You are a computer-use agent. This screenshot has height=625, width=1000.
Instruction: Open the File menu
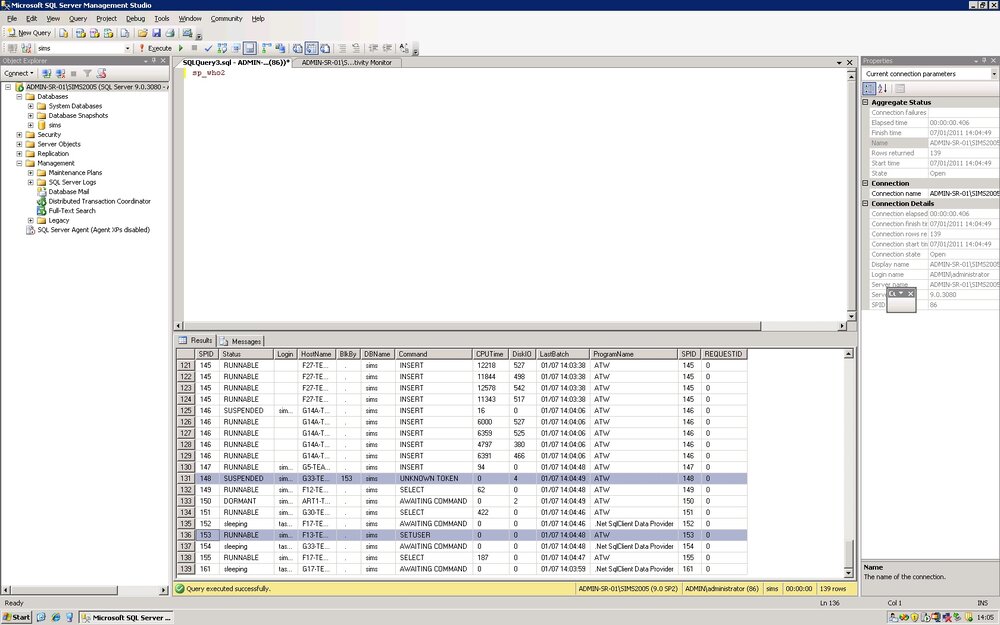click(x=11, y=18)
